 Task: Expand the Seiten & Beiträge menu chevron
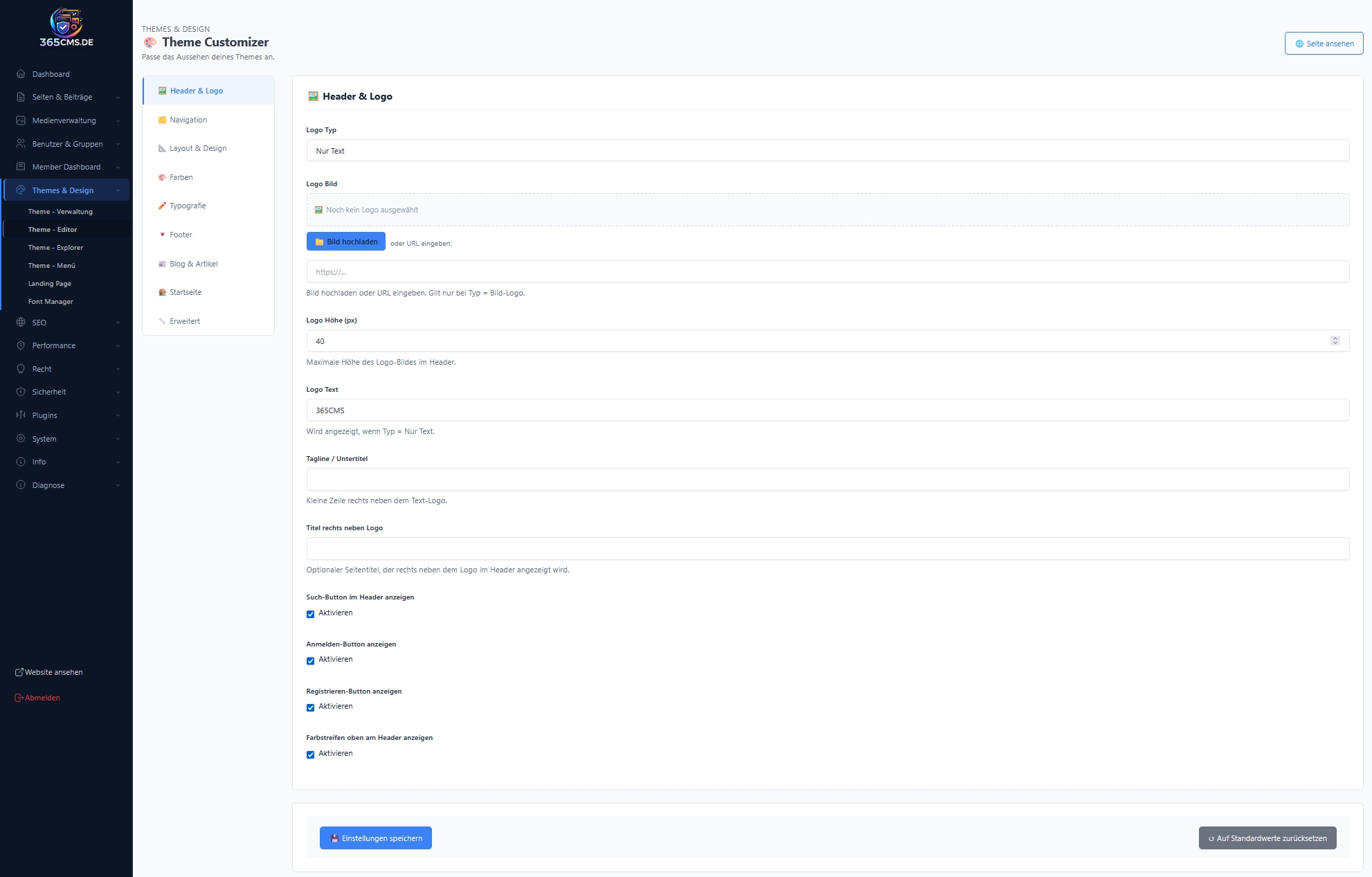click(118, 98)
